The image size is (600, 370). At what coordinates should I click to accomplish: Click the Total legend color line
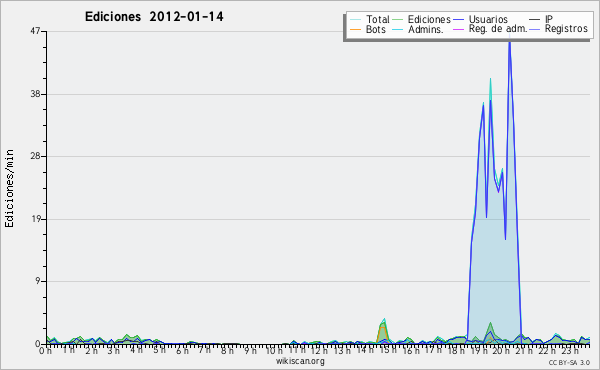pos(355,20)
